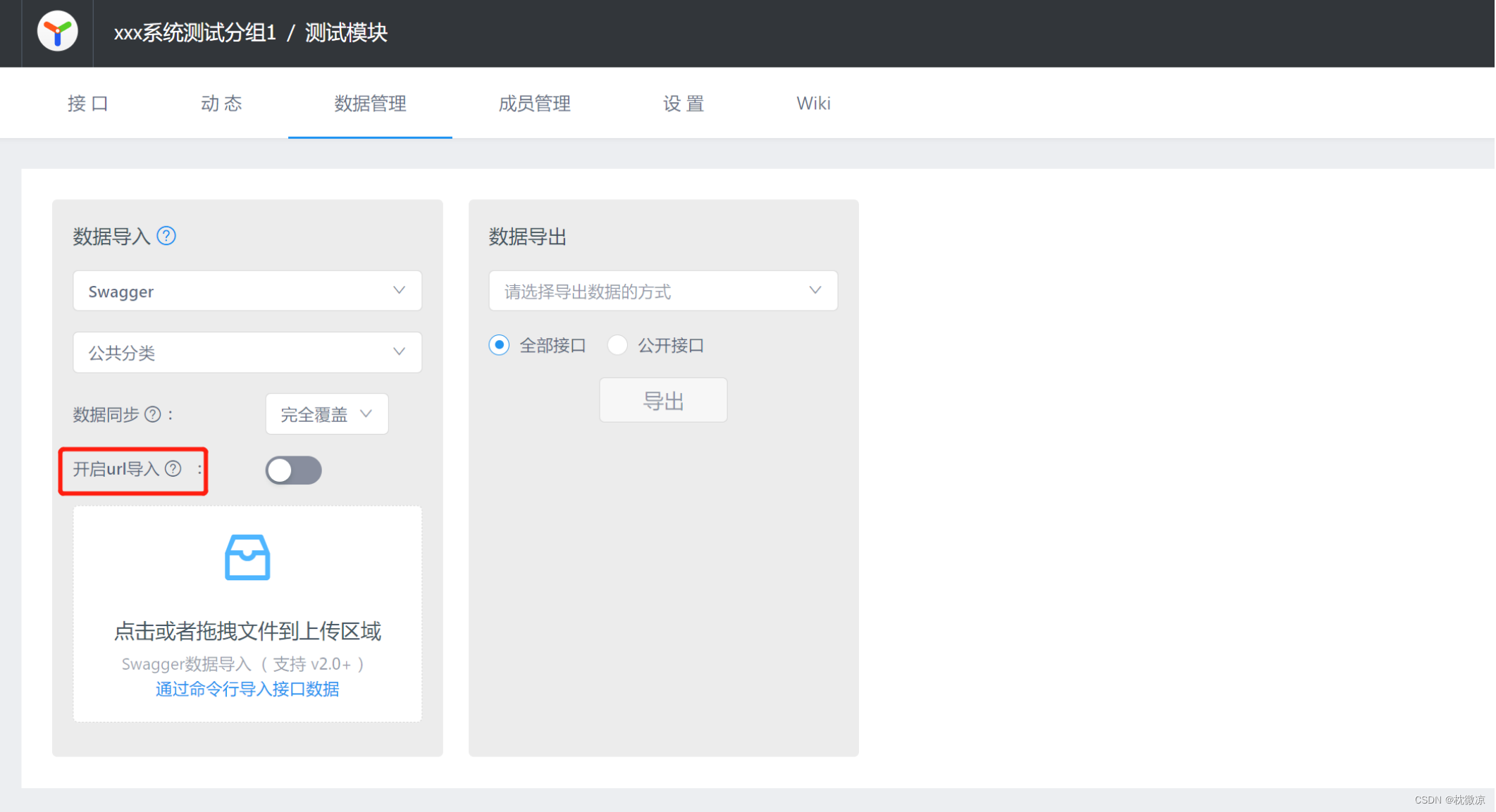Click the 数据导出 heading

pyautogui.click(x=528, y=237)
